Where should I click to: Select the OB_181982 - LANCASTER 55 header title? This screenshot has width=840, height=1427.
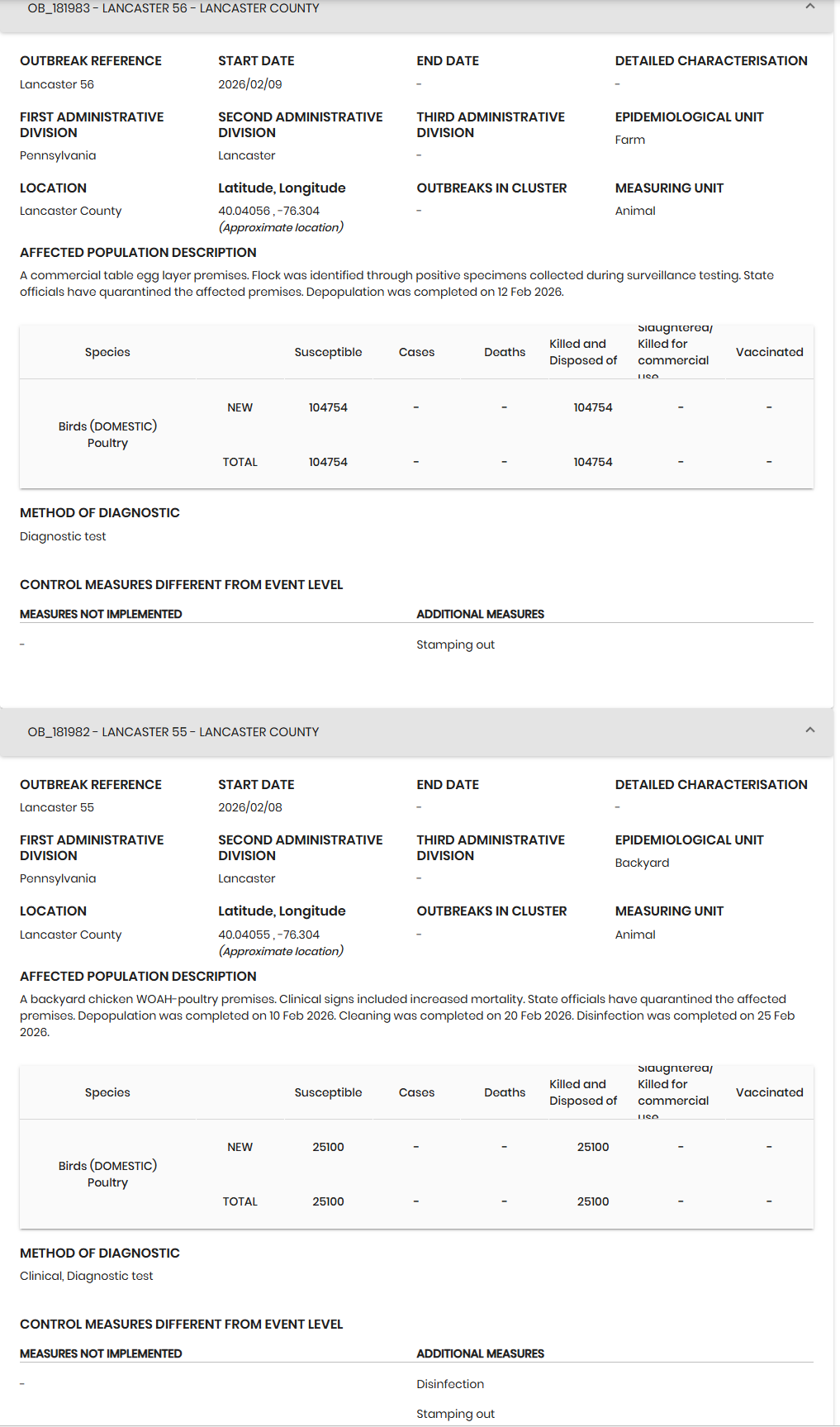[173, 732]
